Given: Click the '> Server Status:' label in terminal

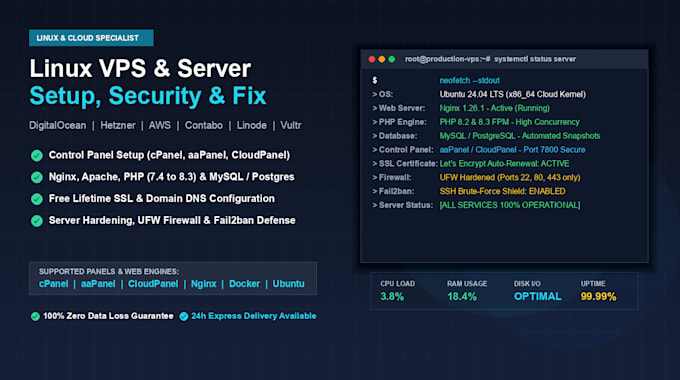Looking at the screenshot, I should pos(402,205).
